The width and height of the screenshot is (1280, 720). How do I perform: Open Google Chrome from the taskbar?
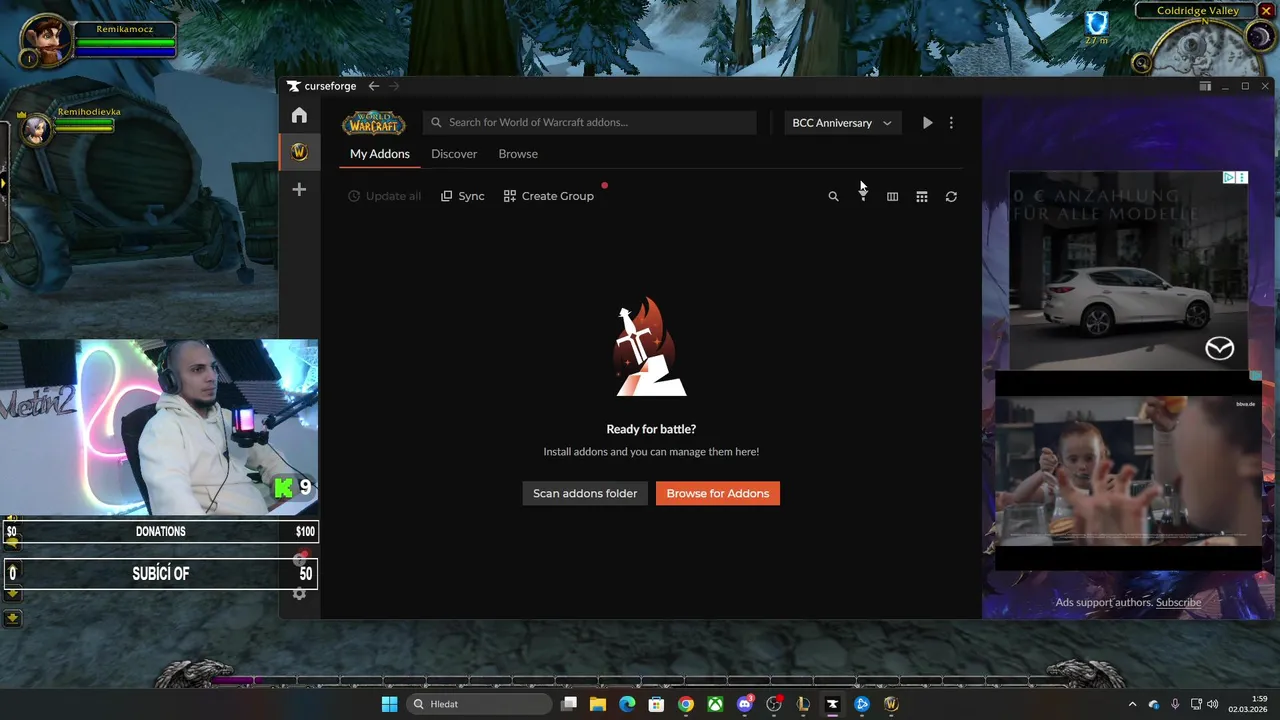coord(686,704)
